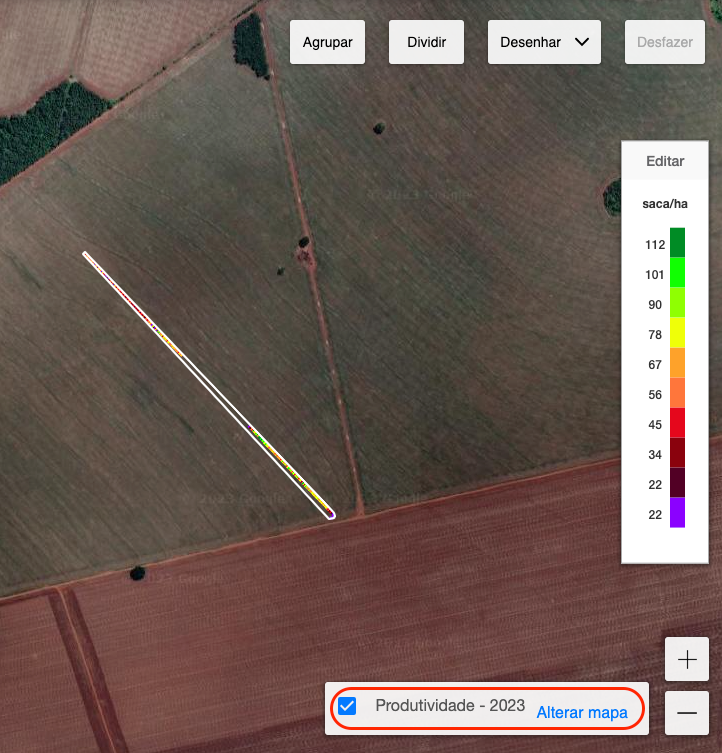This screenshot has width=722, height=753.
Task: Click the disabled Desfazer button
Action: 664,43
